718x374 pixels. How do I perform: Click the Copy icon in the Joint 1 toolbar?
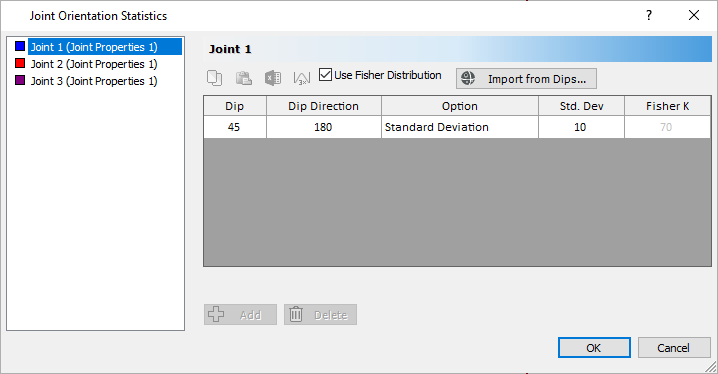214,78
